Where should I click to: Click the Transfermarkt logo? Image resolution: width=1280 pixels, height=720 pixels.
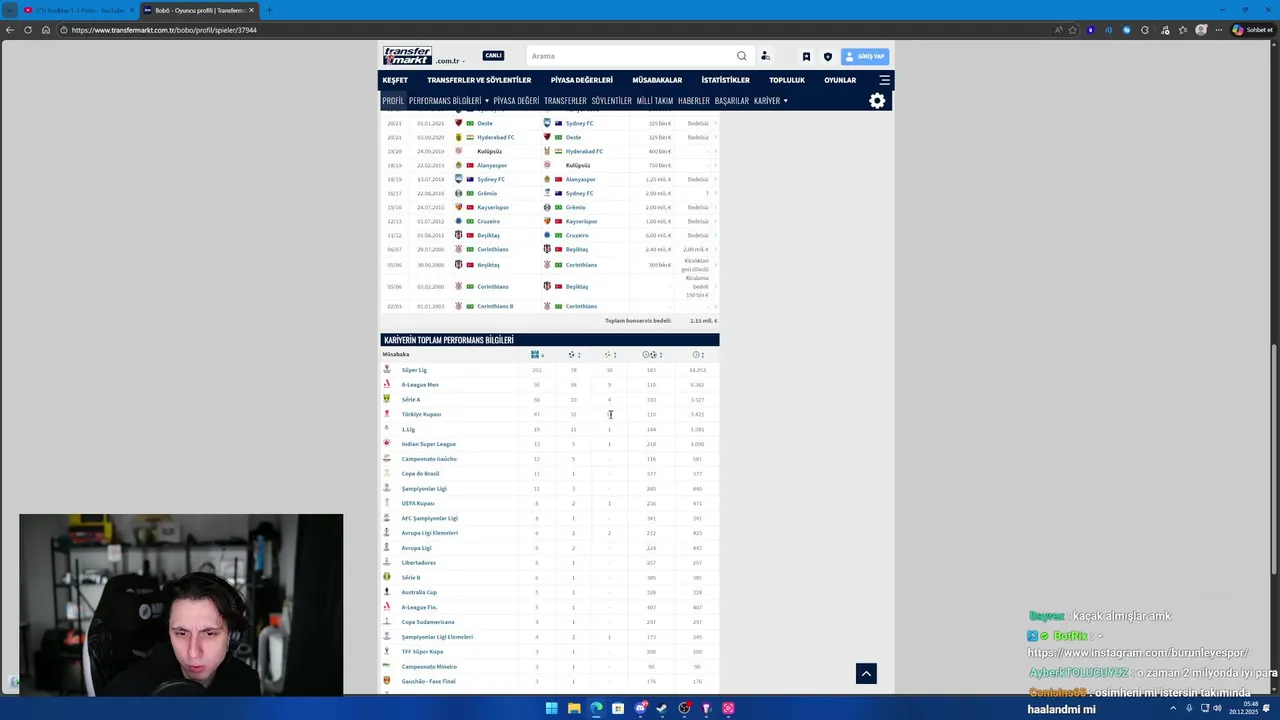pyautogui.click(x=407, y=56)
